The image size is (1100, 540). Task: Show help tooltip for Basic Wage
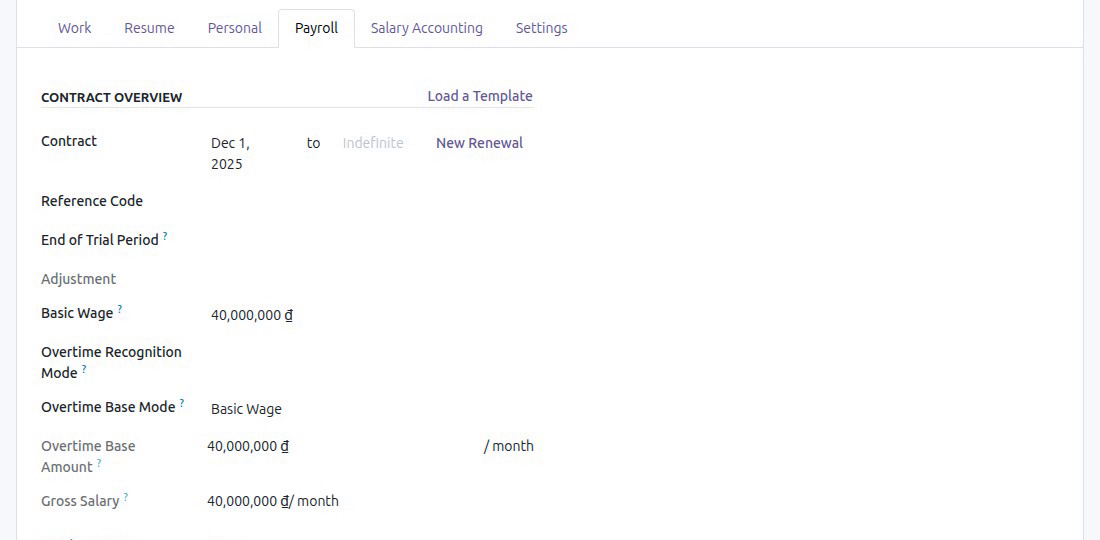(120, 309)
